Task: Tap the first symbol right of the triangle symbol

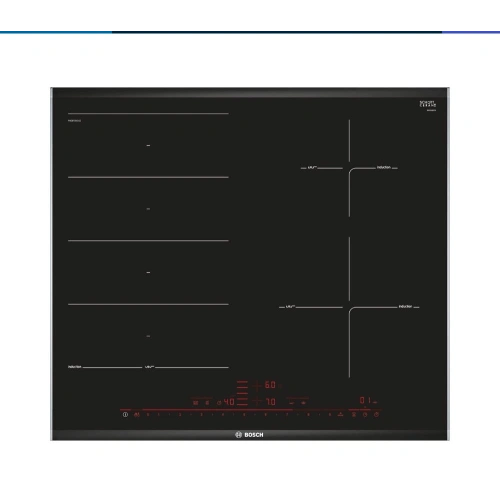Action: [x=354, y=415]
